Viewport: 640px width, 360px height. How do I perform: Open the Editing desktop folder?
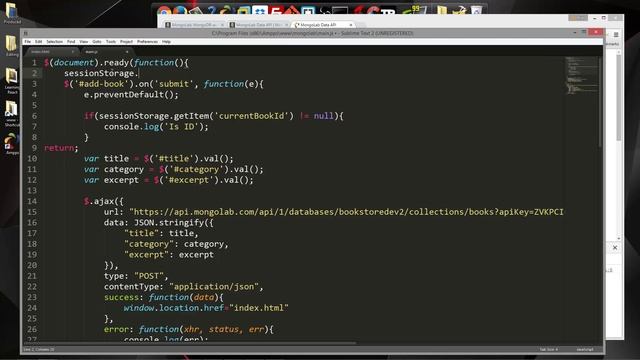(x=11, y=45)
